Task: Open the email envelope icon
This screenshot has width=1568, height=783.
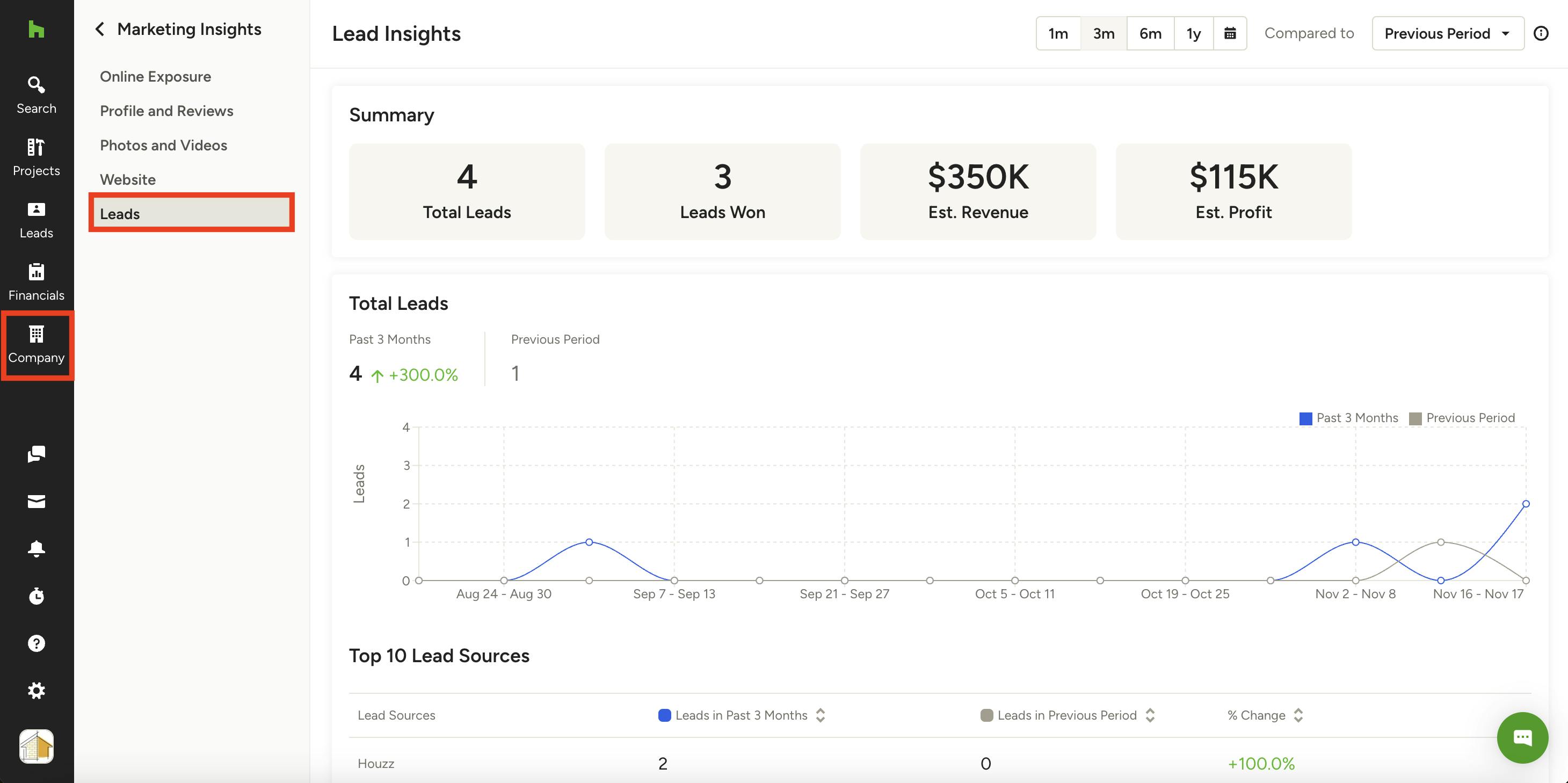Action: tap(36, 501)
